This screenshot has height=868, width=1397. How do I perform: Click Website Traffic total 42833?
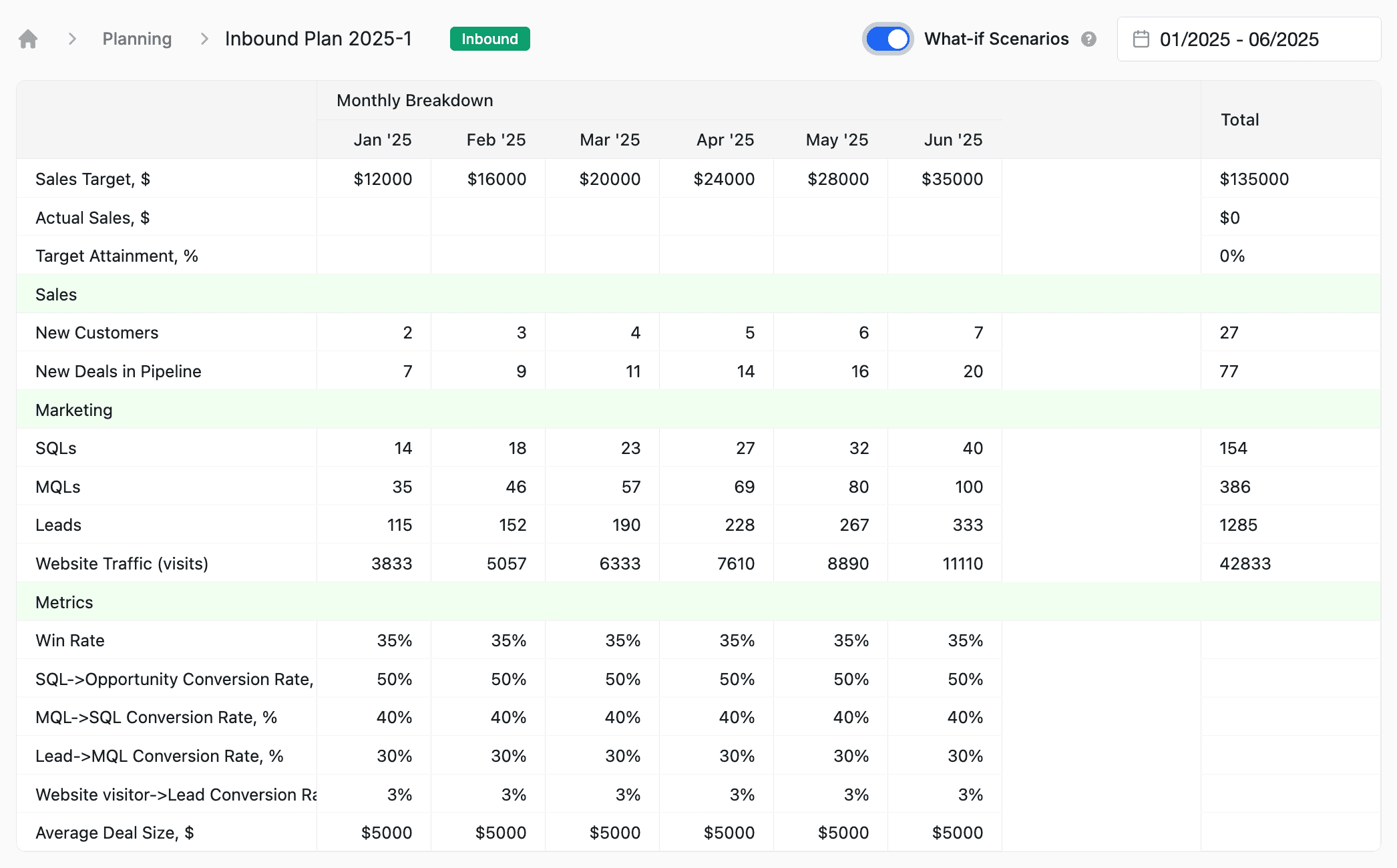(x=1245, y=564)
